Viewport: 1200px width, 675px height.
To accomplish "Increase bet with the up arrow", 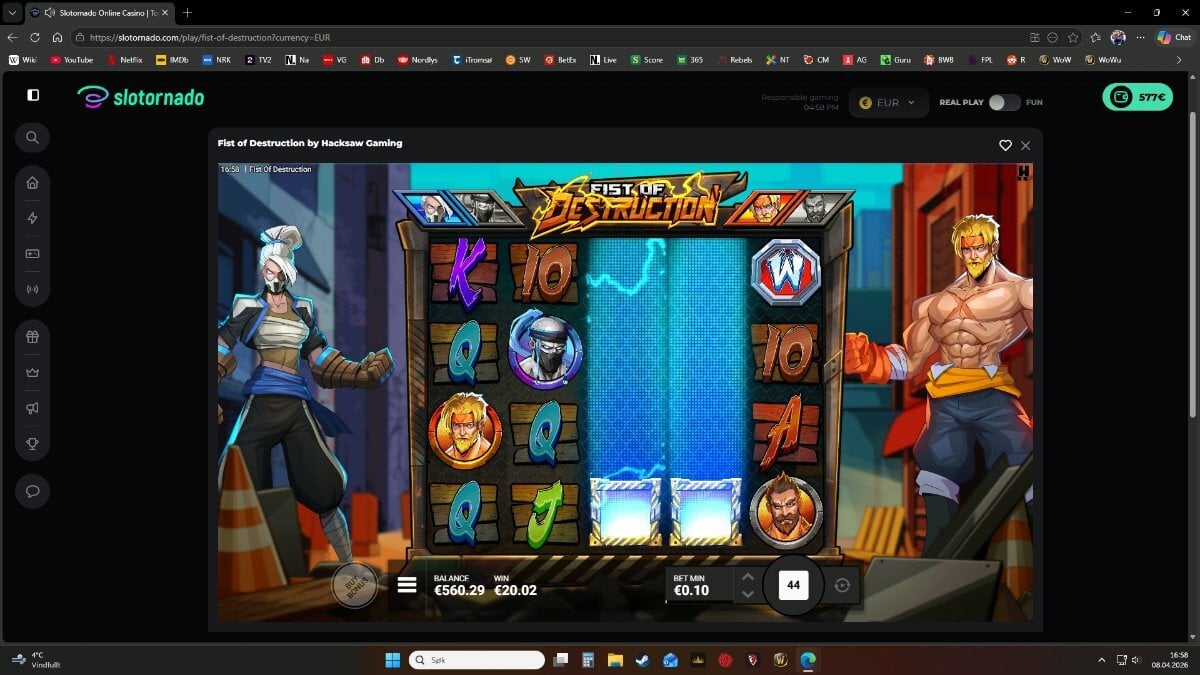I will (x=746, y=577).
